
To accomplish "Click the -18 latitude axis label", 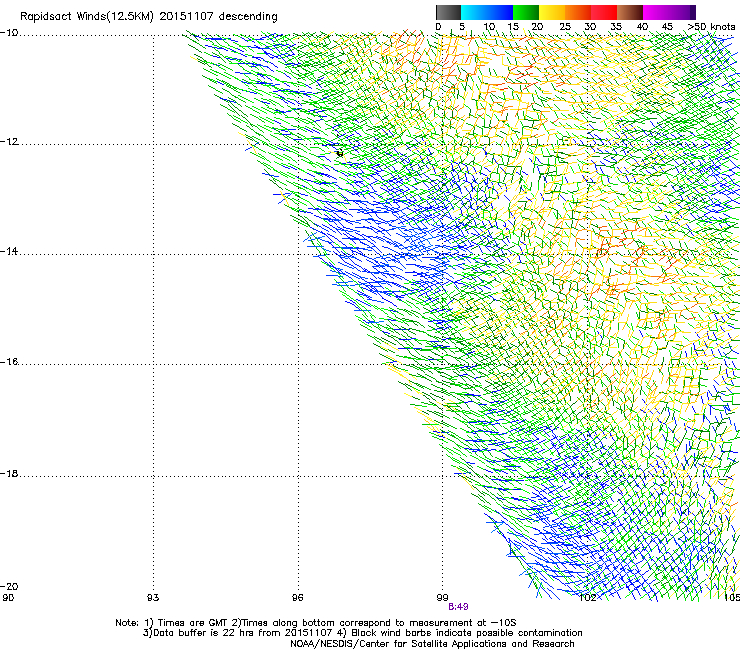I will pos(9,473).
